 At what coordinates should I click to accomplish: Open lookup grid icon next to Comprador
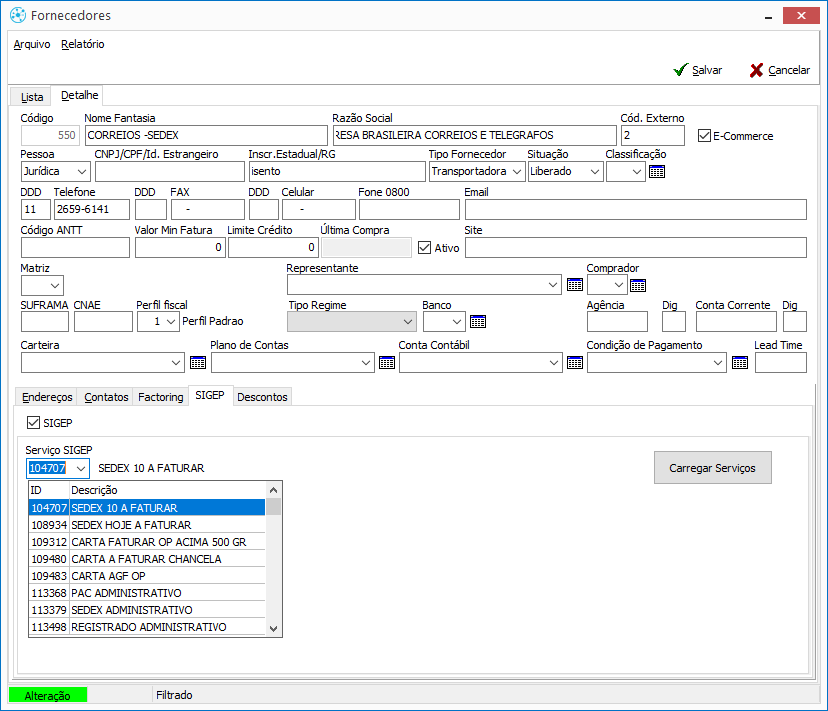coord(638,286)
